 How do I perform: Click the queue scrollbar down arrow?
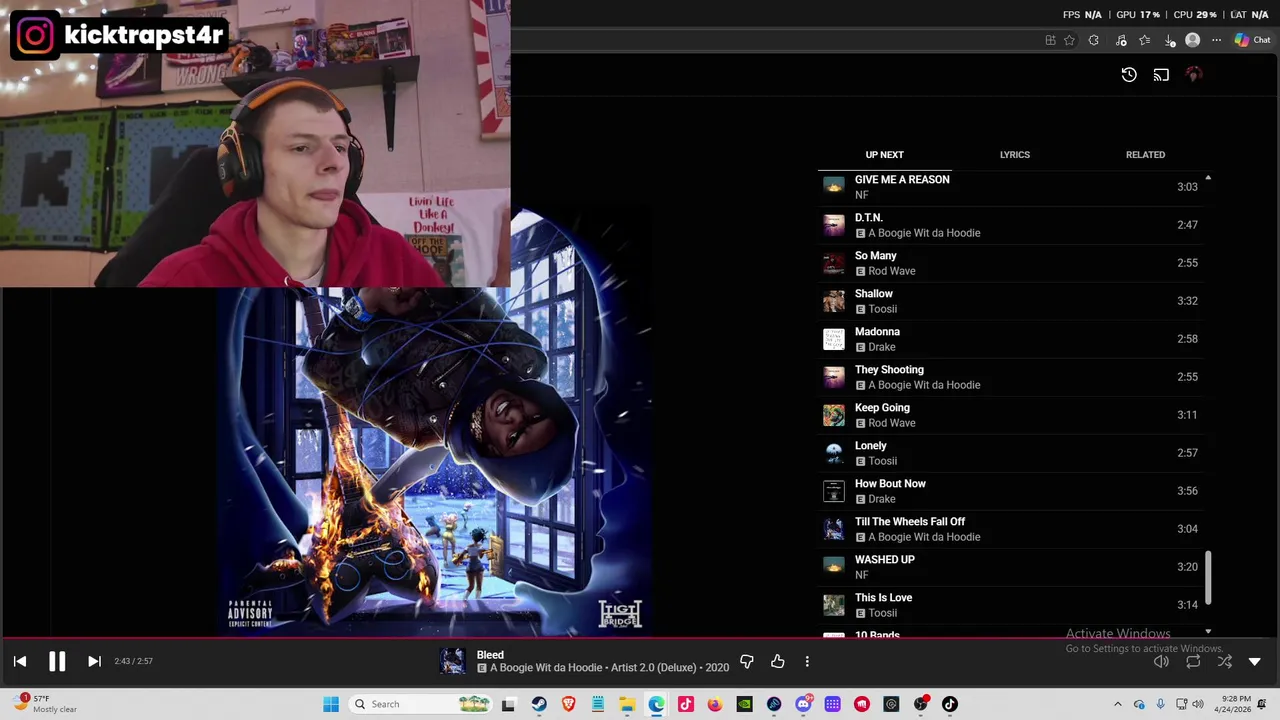coord(1208,632)
